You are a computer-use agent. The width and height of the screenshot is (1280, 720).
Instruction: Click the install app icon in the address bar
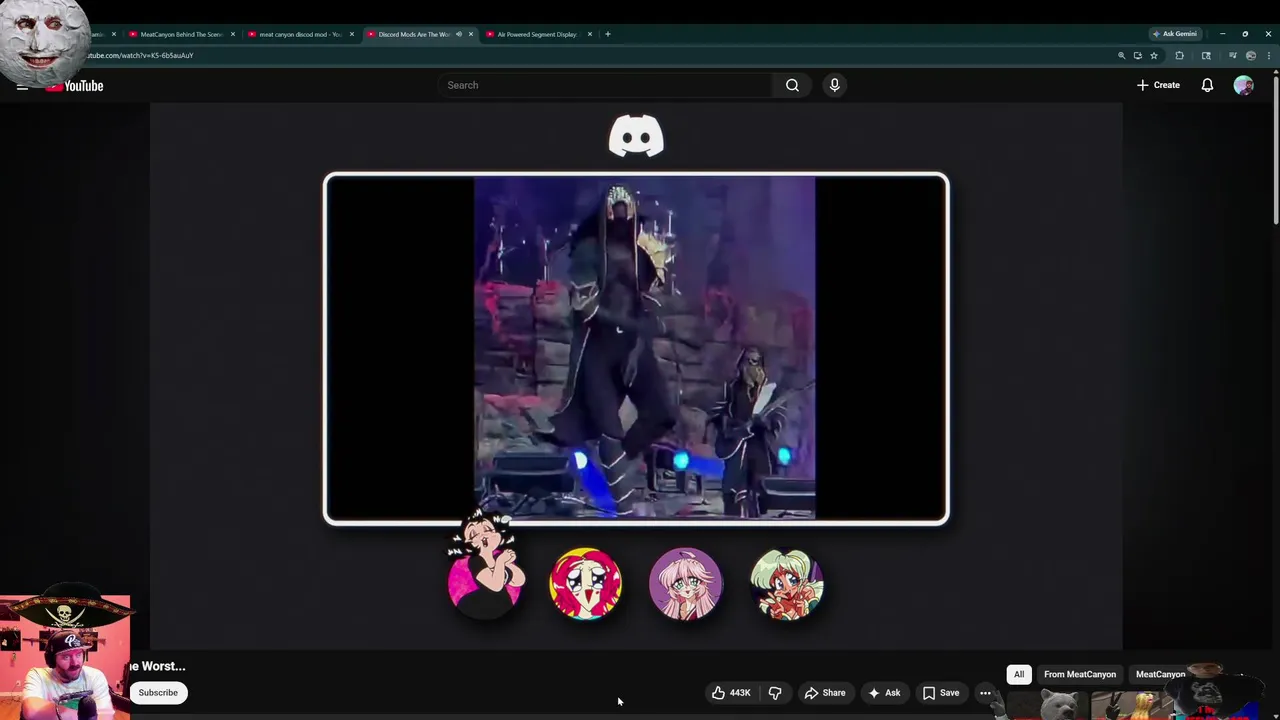[1137, 56]
